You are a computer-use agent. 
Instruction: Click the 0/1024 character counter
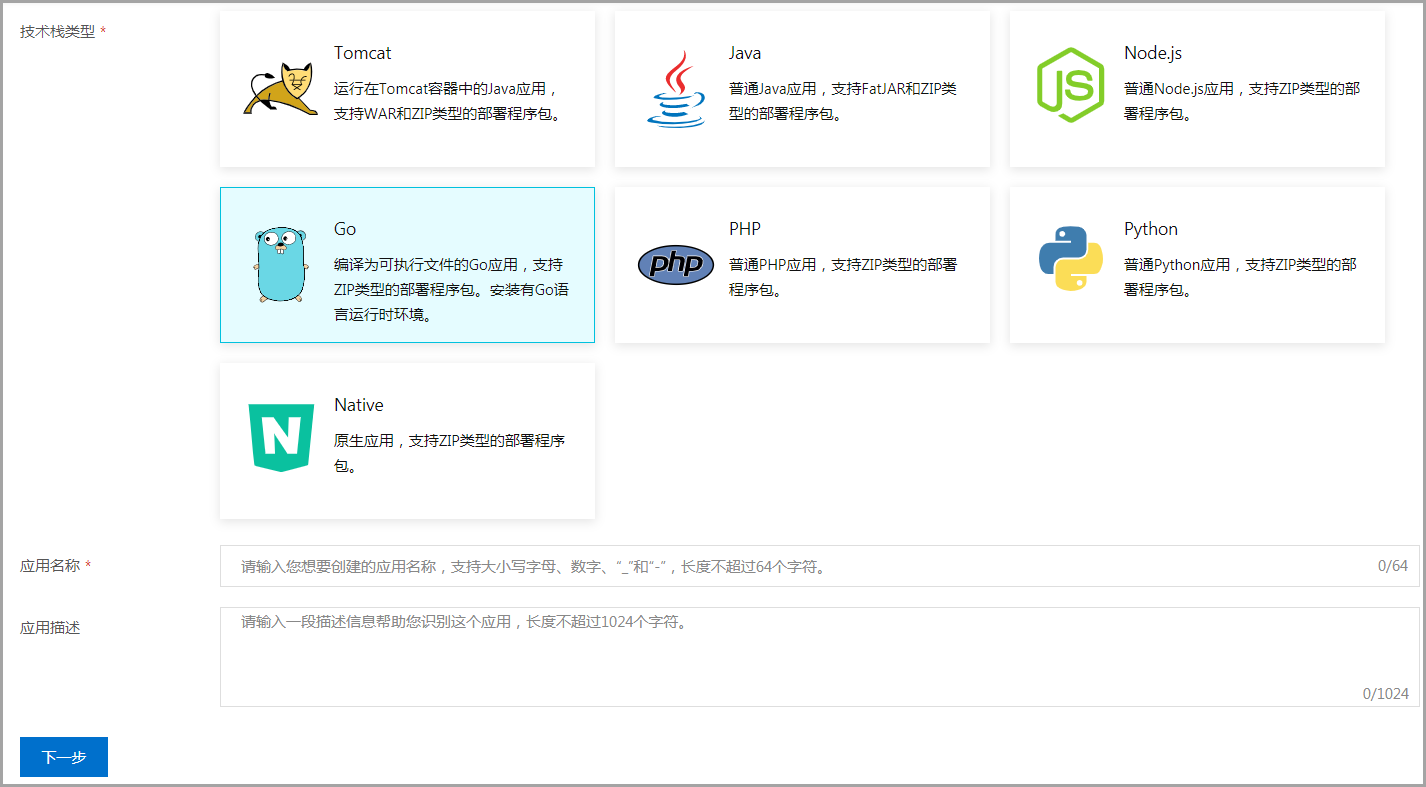click(x=1386, y=694)
